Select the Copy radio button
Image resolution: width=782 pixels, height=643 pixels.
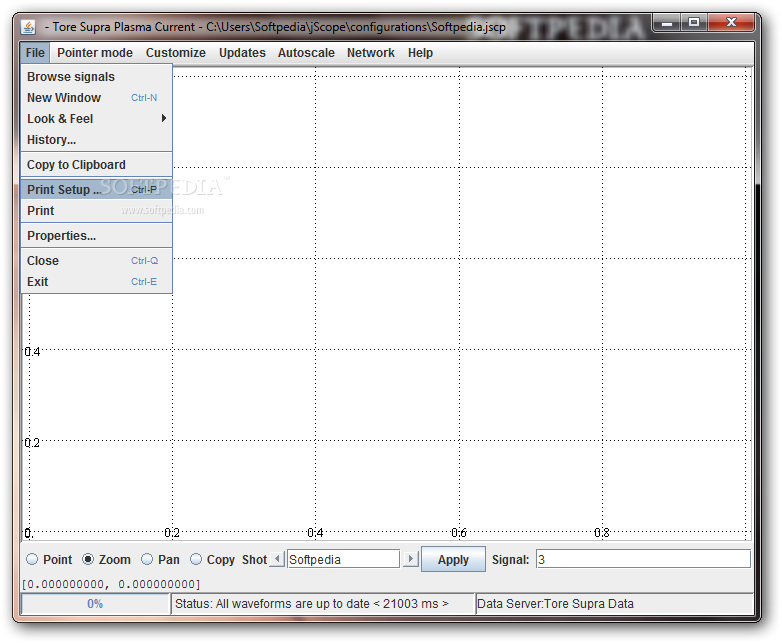[x=196, y=560]
